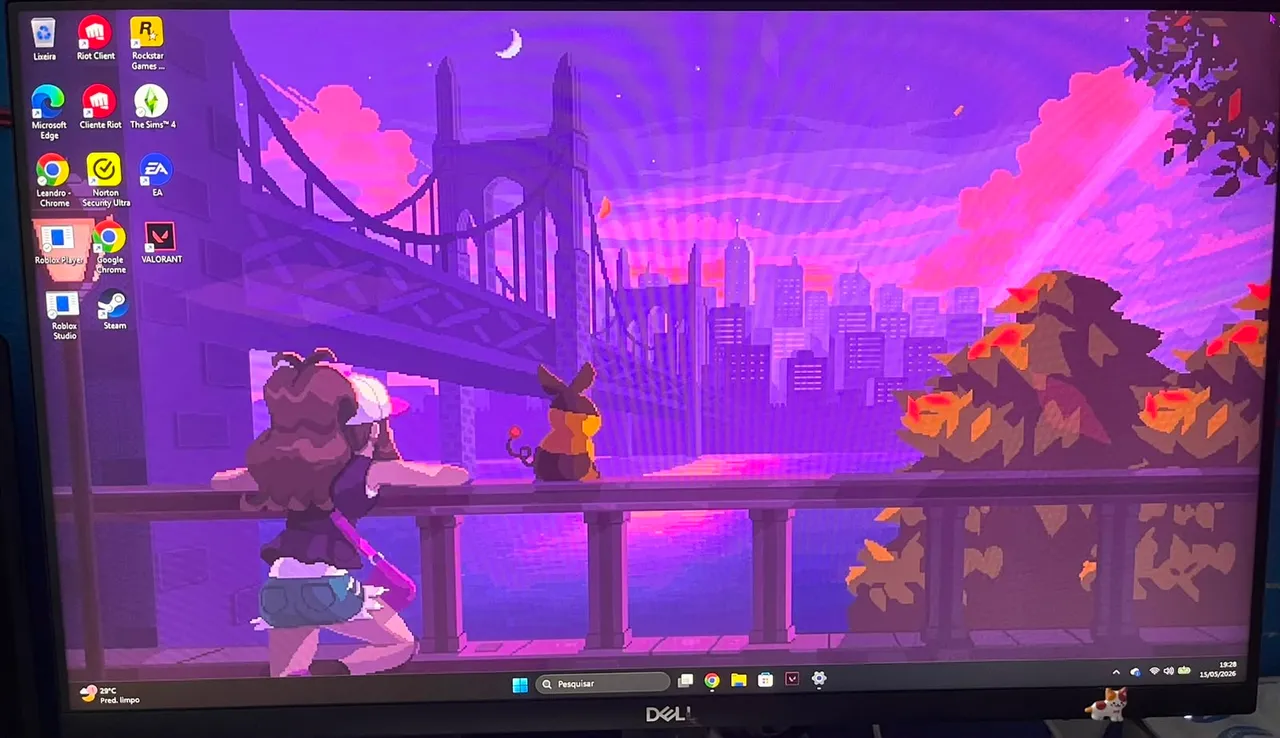1280x738 pixels.
Task: Click the Pesquisar taskbar search box
Action: tap(602, 683)
